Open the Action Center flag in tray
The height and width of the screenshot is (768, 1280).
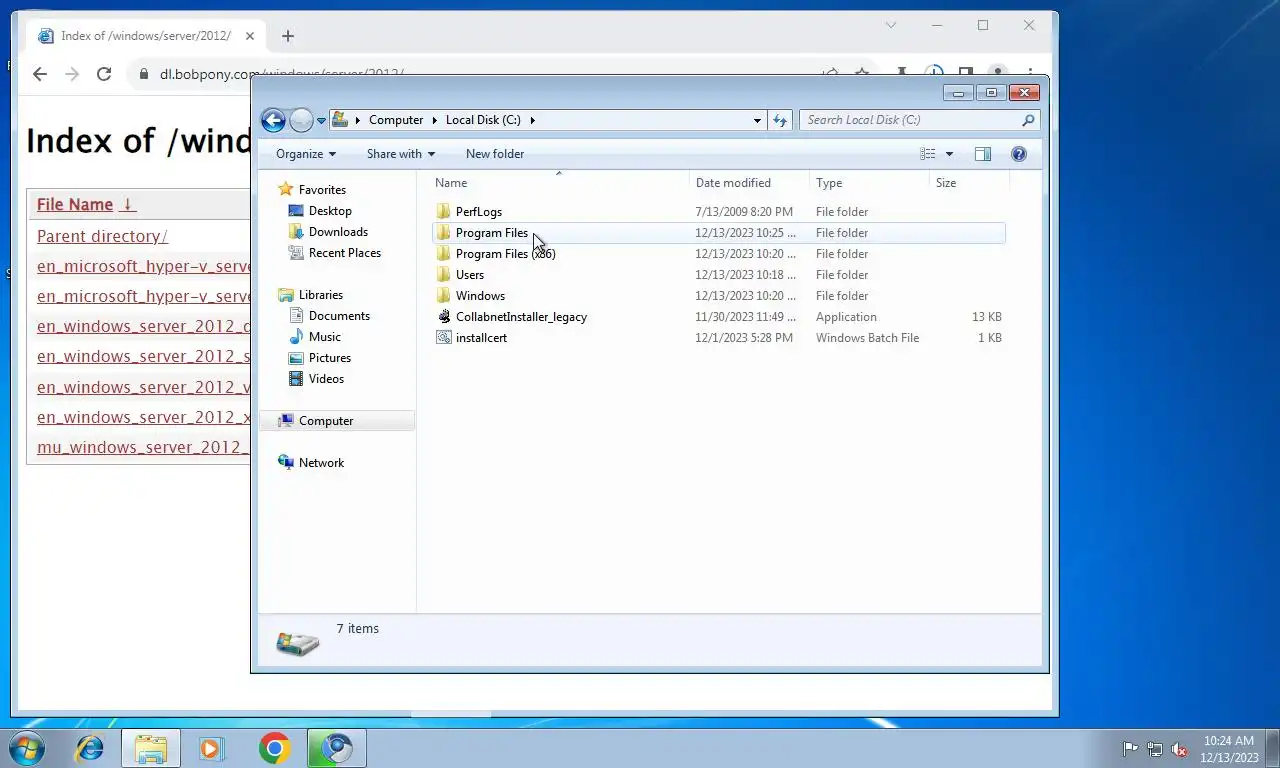click(1130, 748)
